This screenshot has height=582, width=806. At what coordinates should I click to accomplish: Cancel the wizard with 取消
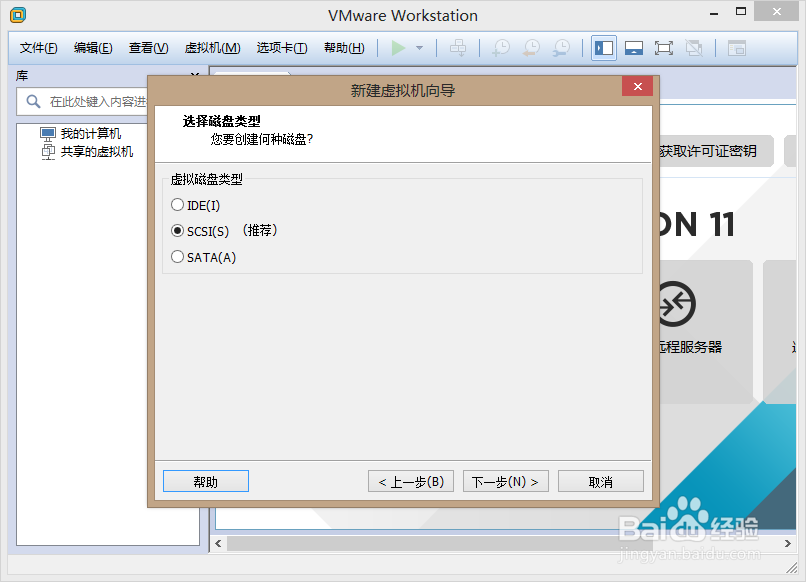click(x=601, y=481)
